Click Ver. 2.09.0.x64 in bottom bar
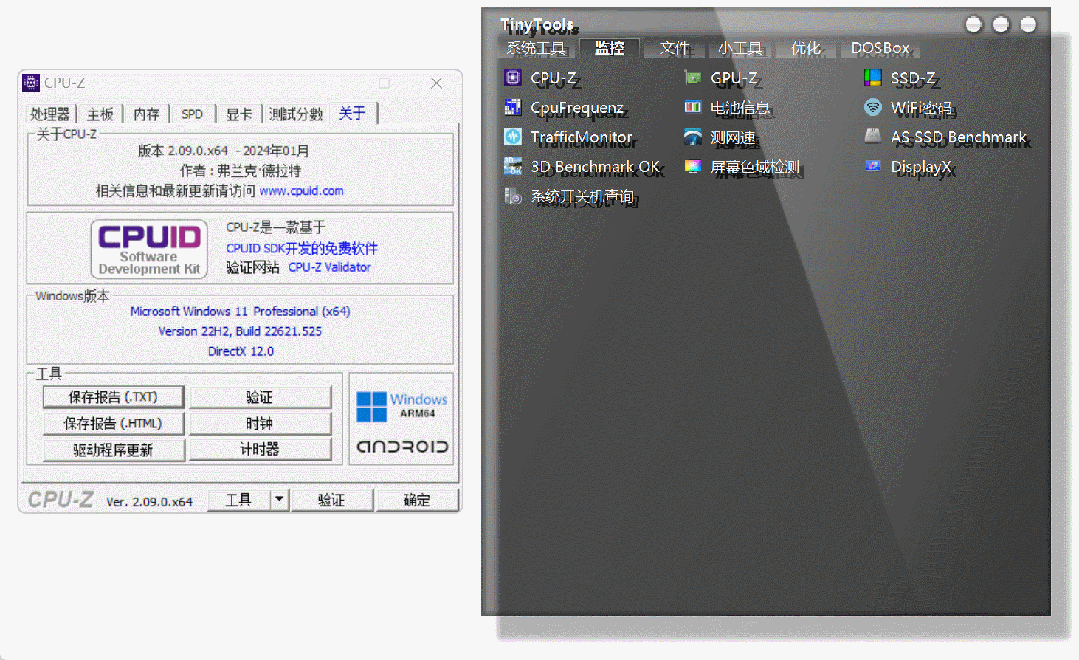This screenshot has width=1079, height=660. [149, 502]
